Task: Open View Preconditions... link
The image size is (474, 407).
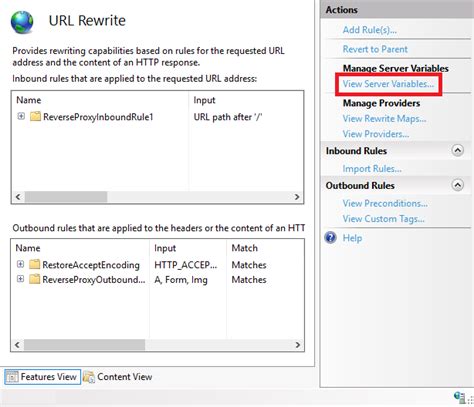Action: pyautogui.click(x=385, y=203)
